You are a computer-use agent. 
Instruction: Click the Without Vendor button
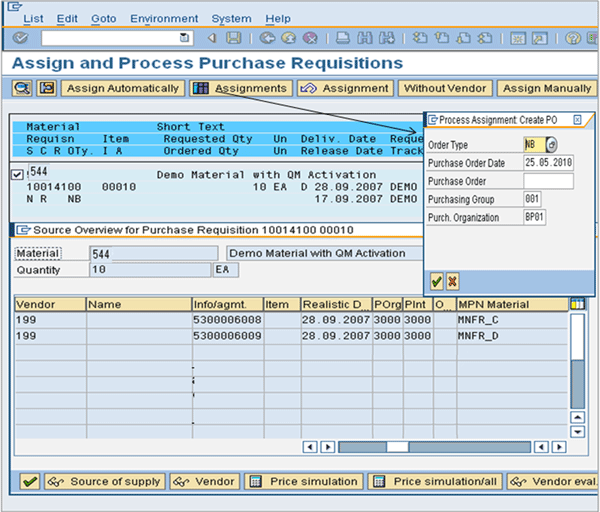(445, 88)
